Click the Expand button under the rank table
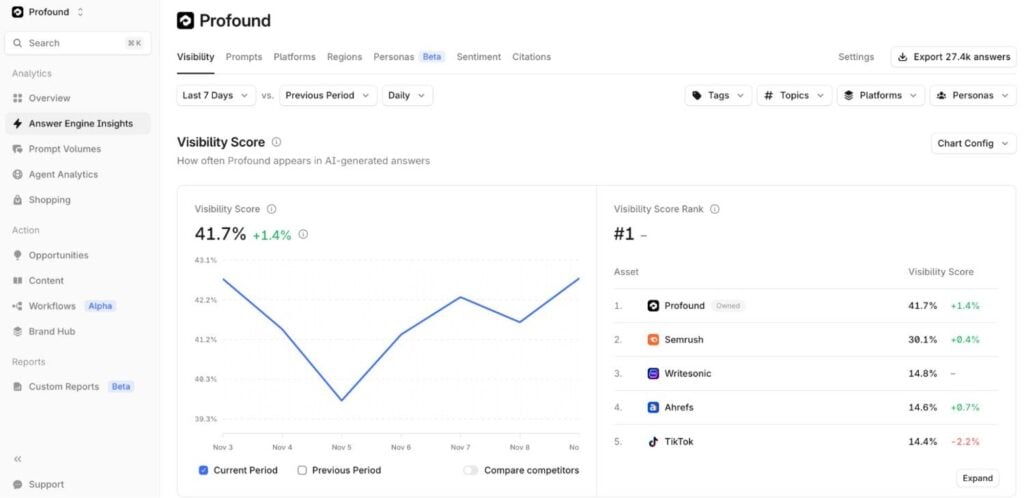 click(978, 478)
